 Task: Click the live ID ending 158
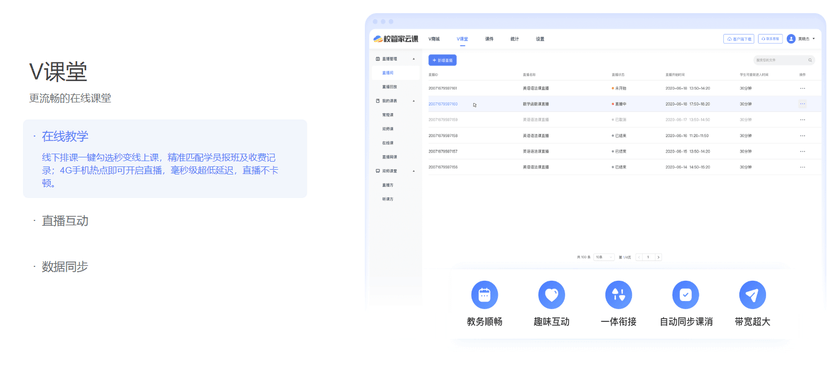pos(443,136)
